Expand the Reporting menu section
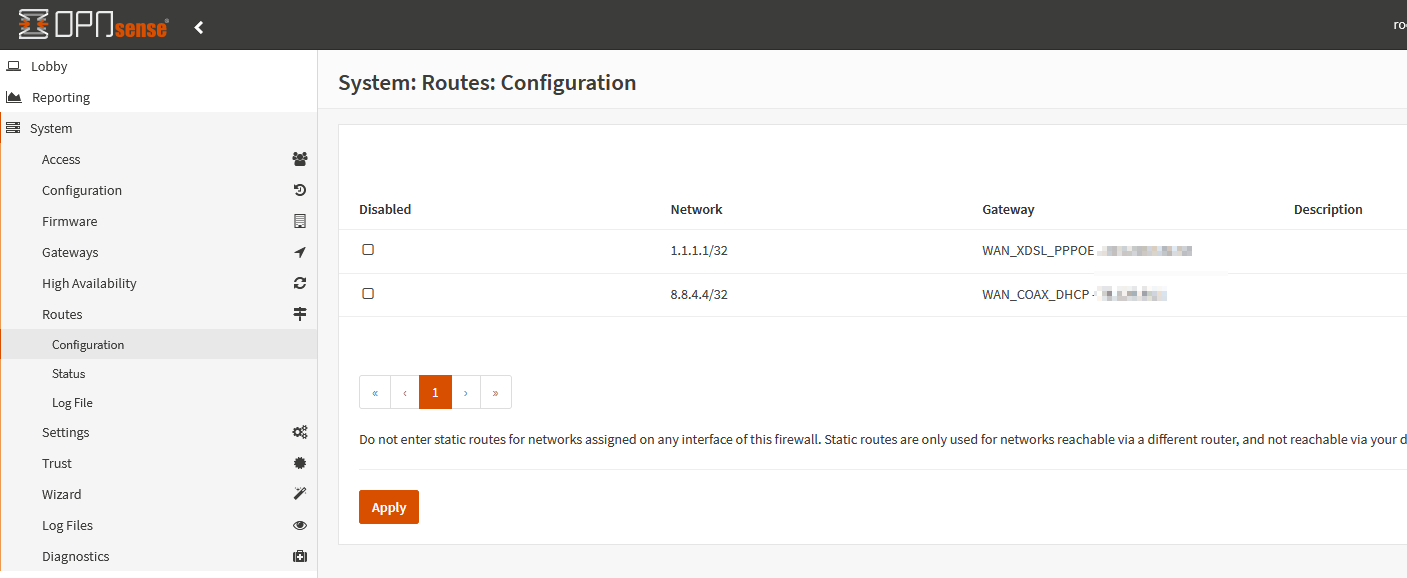The image size is (1407, 578). (x=61, y=97)
